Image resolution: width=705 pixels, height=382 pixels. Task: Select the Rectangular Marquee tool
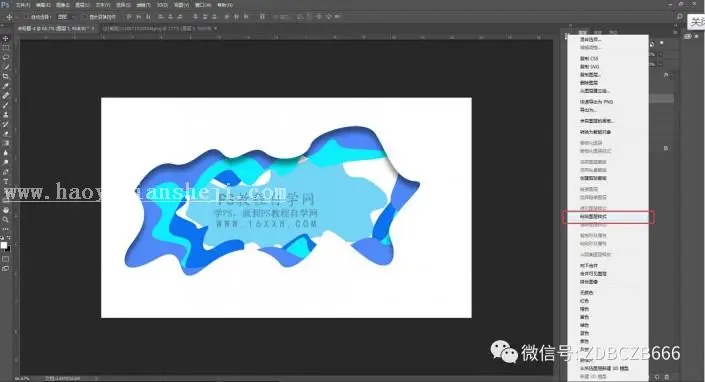tap(5, 48)
